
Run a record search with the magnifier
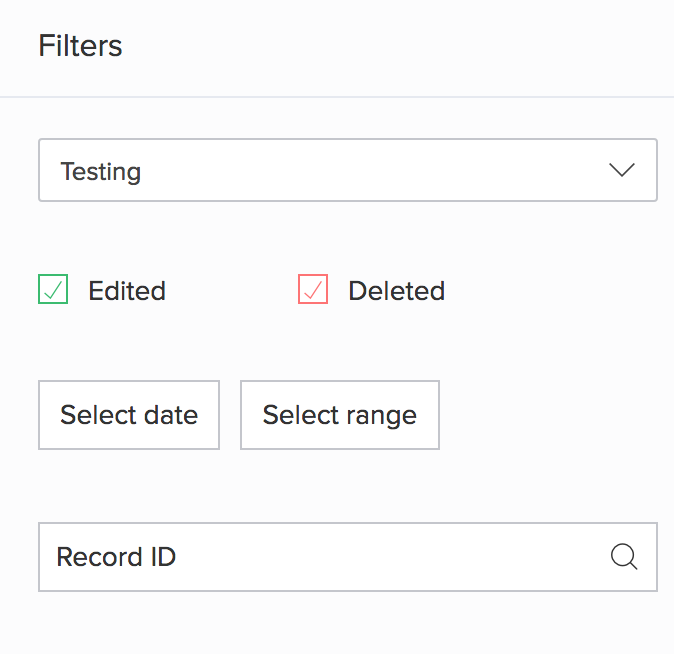pos(623,557)
